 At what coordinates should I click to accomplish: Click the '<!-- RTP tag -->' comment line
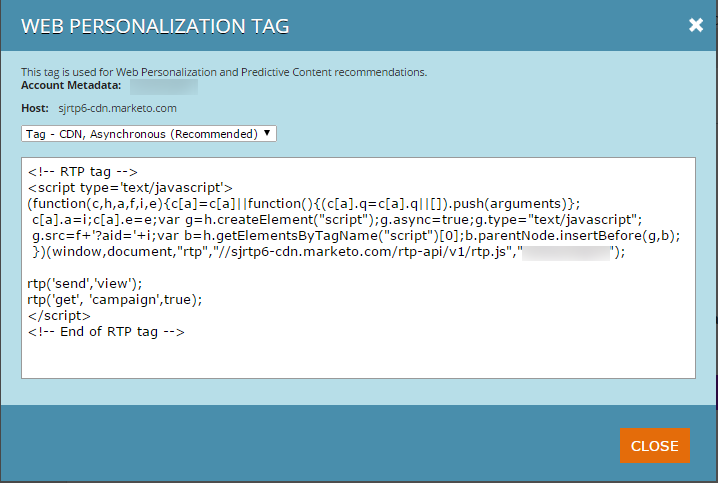click(x=82, y=172)
